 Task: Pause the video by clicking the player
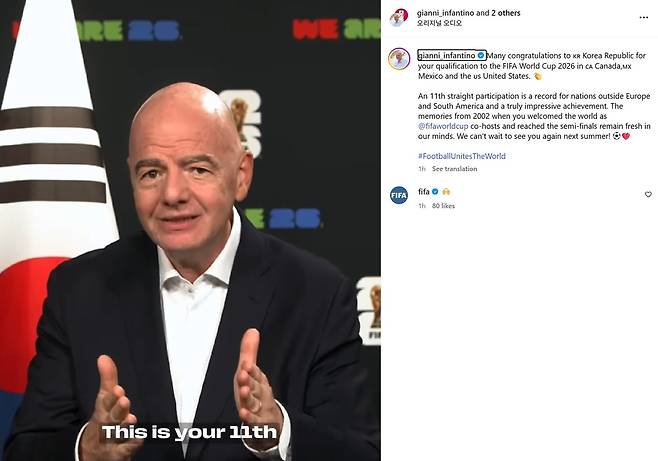point(190,230)
